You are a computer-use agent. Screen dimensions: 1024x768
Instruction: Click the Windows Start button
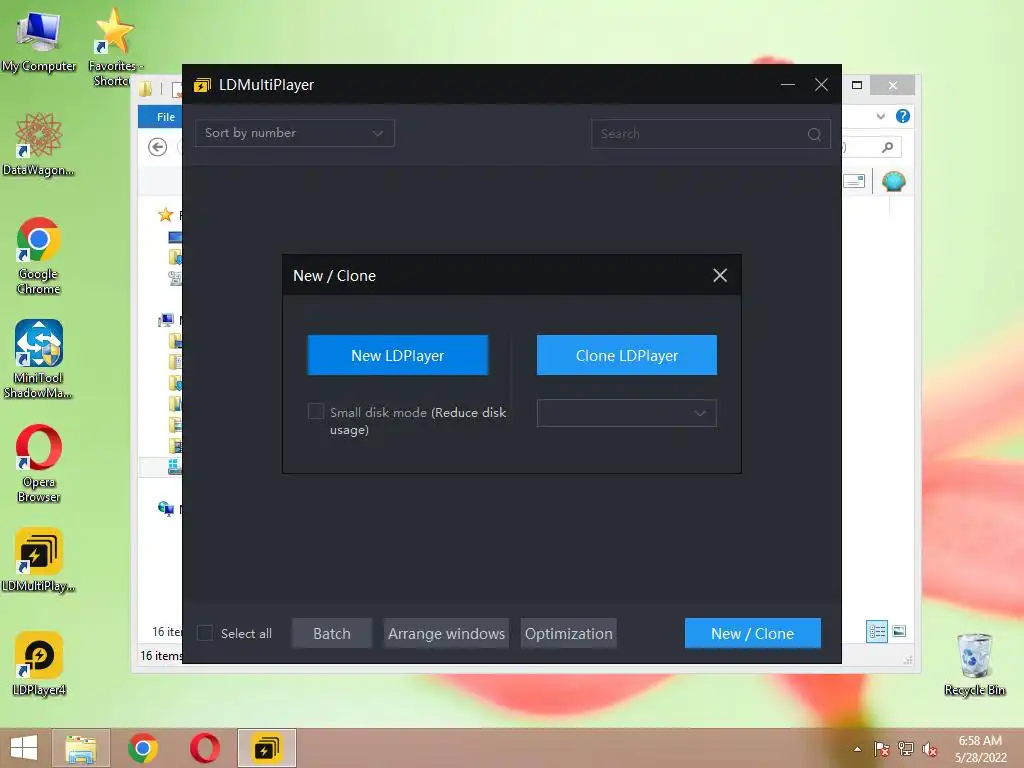(x=24, y=748)
